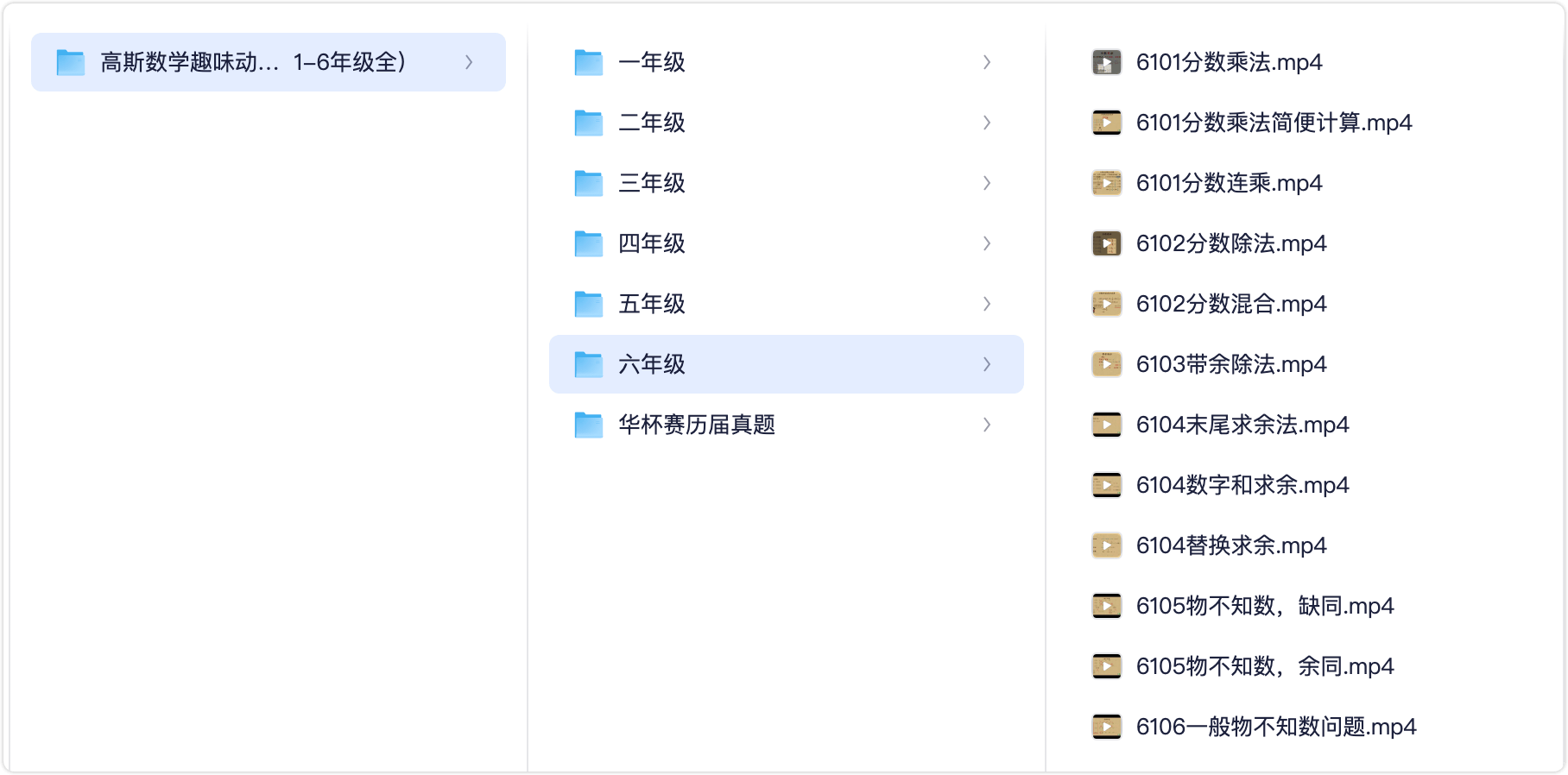
Task: Open file 6105物不知数，缺同.mp4
Action: pyautogui.click(x=1265, y=606)
